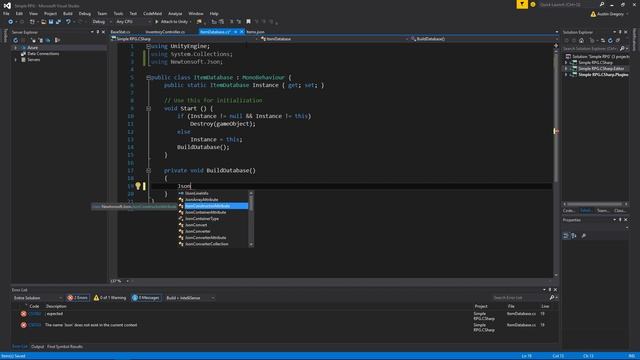Expand the Servers node
This screenshot has width=640, height=360.
point(16,60)
